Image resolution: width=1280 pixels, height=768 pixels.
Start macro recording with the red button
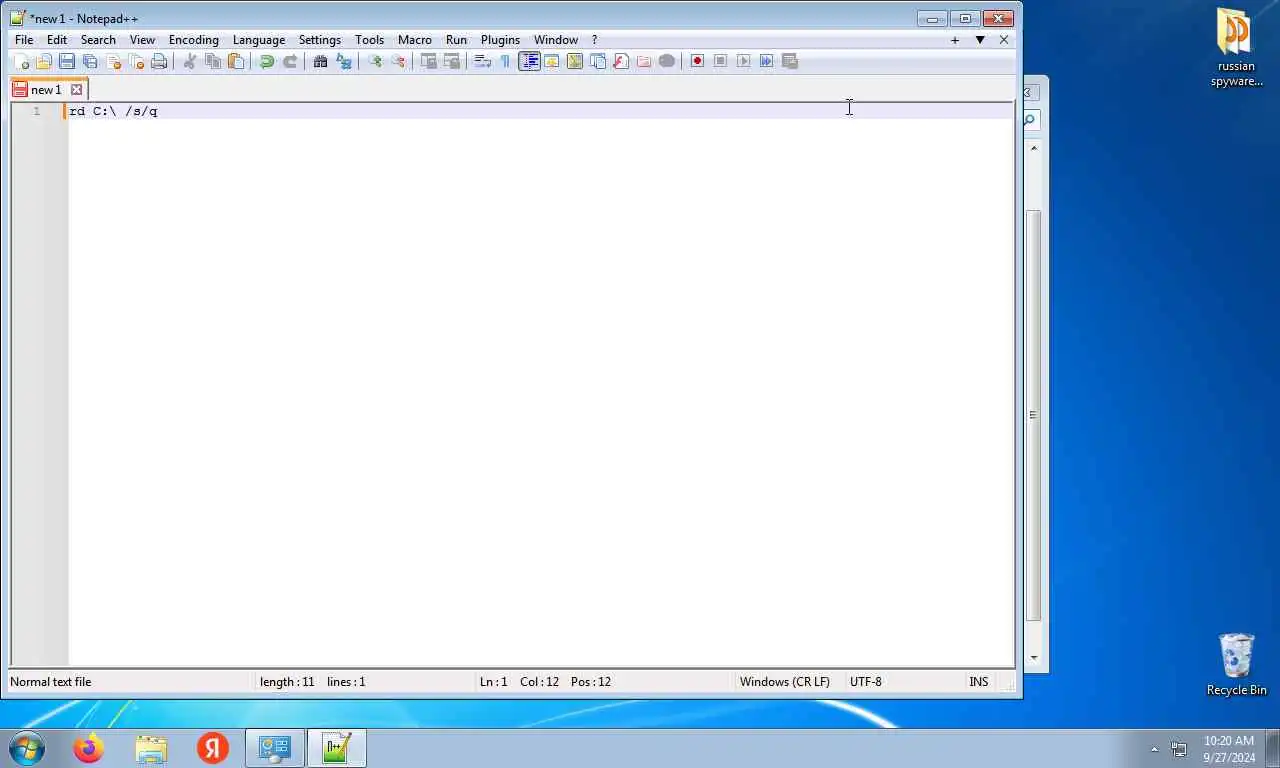pos(697,61)
